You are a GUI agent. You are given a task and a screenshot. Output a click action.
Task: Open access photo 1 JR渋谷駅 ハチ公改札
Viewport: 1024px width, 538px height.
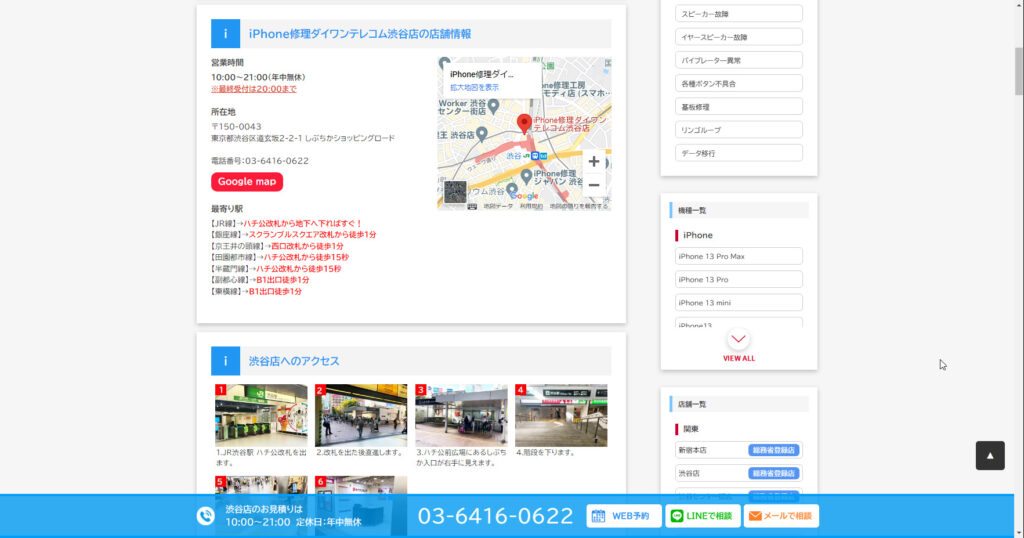click(x=261, y=415)
